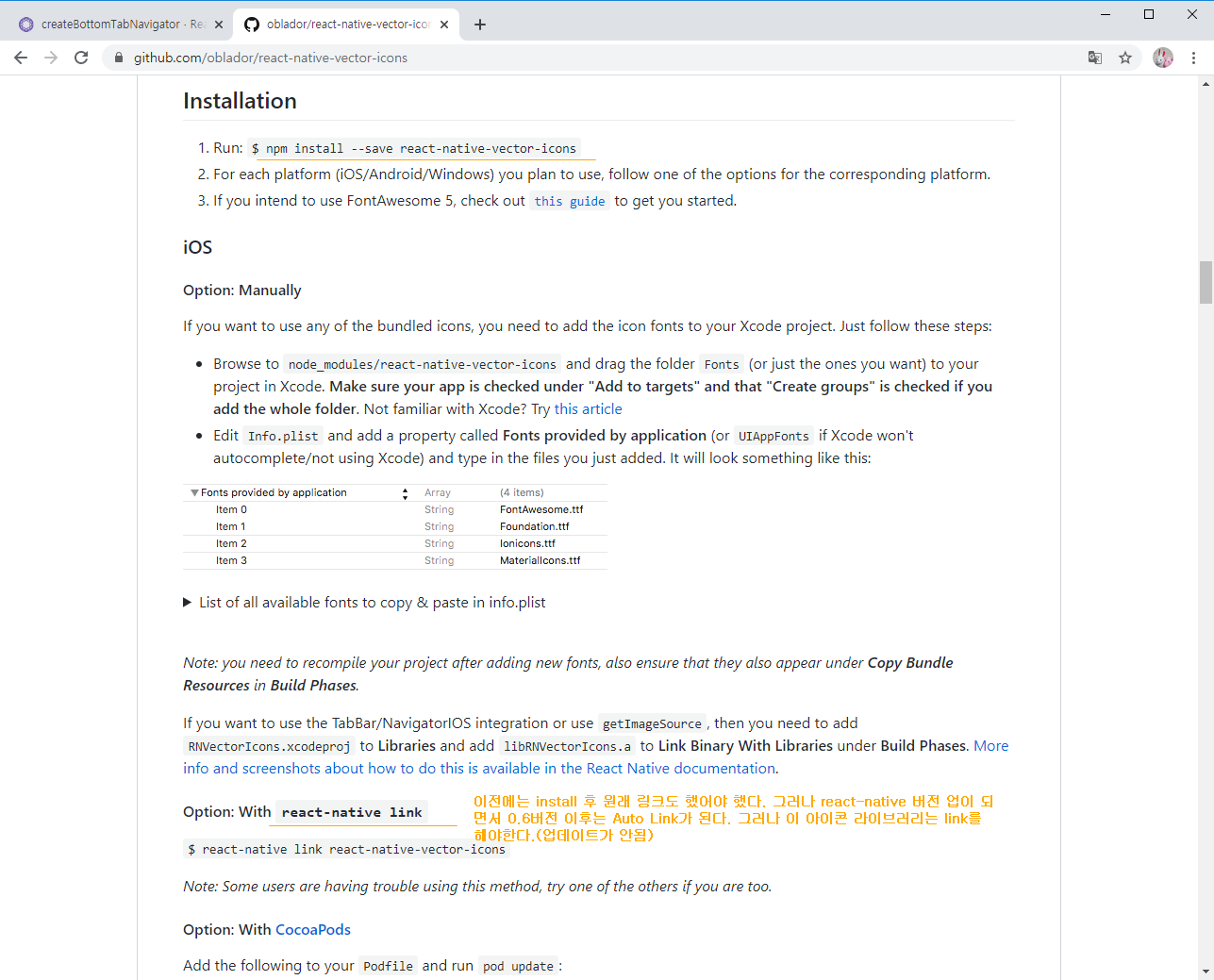
Task: Click the 'Info.plist' code text
Action: pyautogui.click(x=283, y=436)
